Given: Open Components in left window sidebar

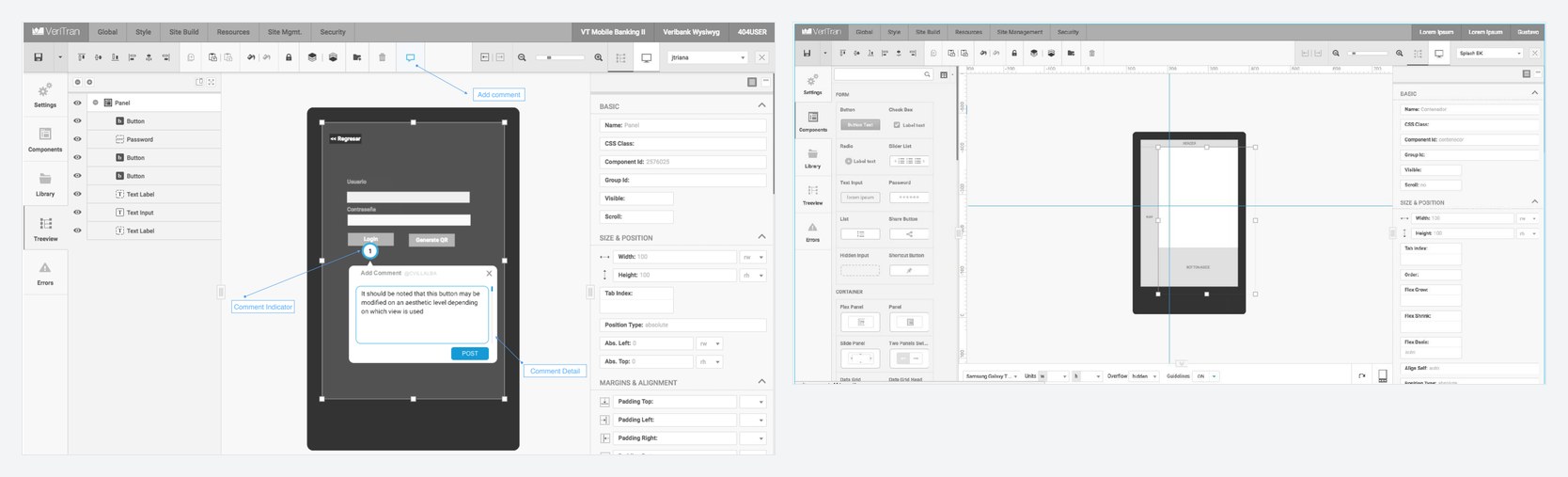Looking at the screenshot, I should 45,140.
